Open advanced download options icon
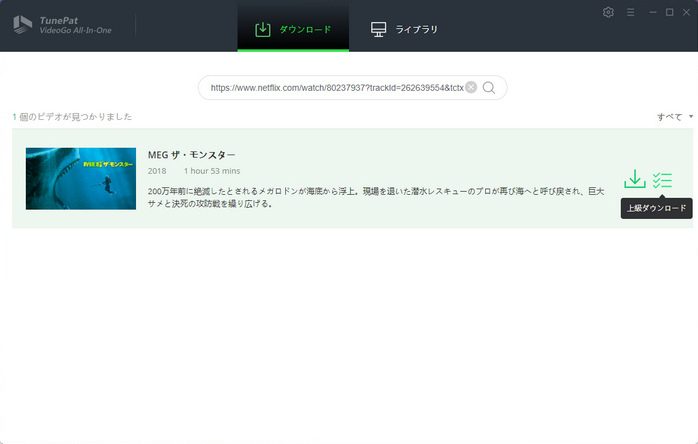698x444 pixels. coord(662,180)
